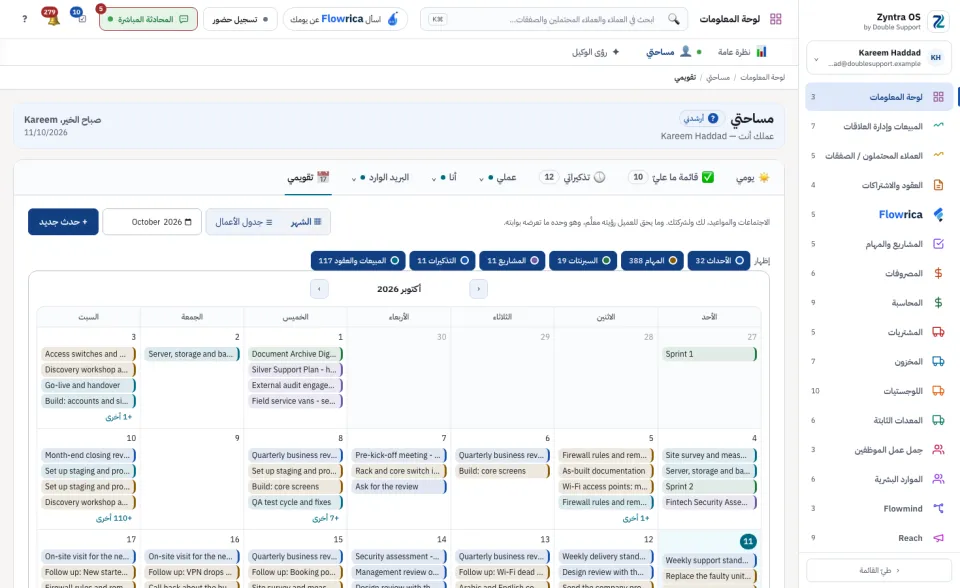Viewport: 960px width, 588px height.
Task: Open المشتريات in sidebar
Action: [879, 332]
